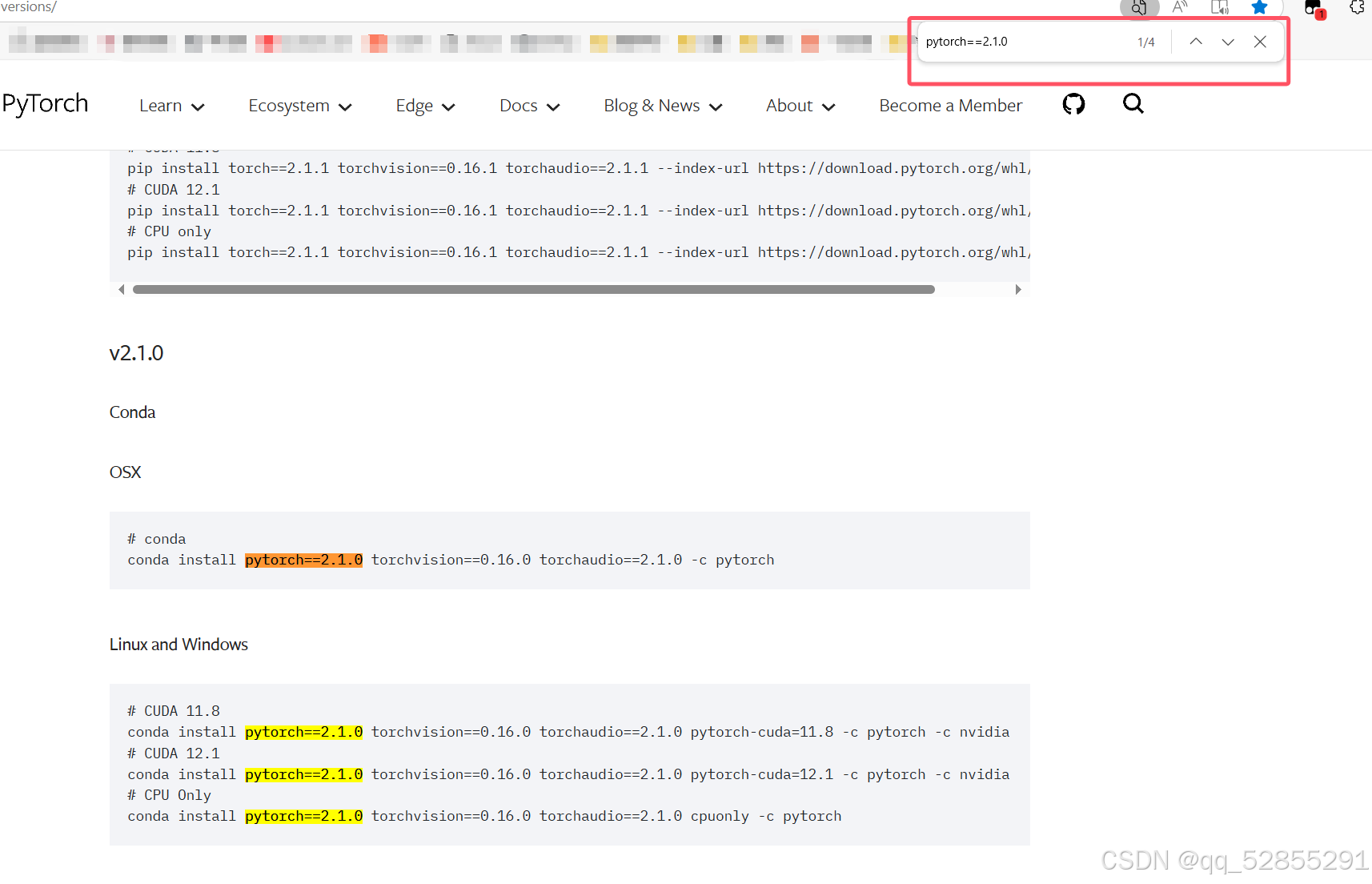The width and height of the screenshot is (1372, 884).
Task: Click the Become a Member link
Action: pyautogui.click(x=950, y=106)
